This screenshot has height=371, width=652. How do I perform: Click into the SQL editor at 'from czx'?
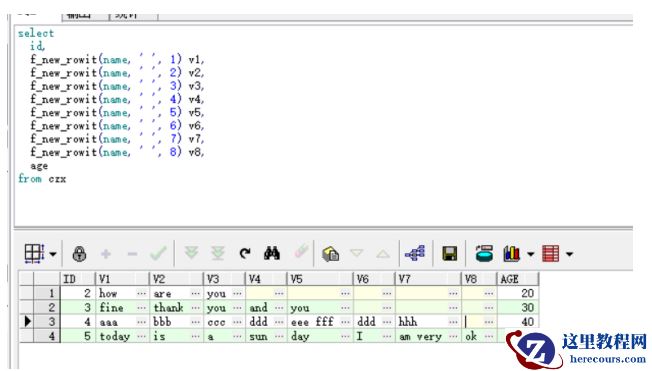pyautogui.click(x=42, y=179)
